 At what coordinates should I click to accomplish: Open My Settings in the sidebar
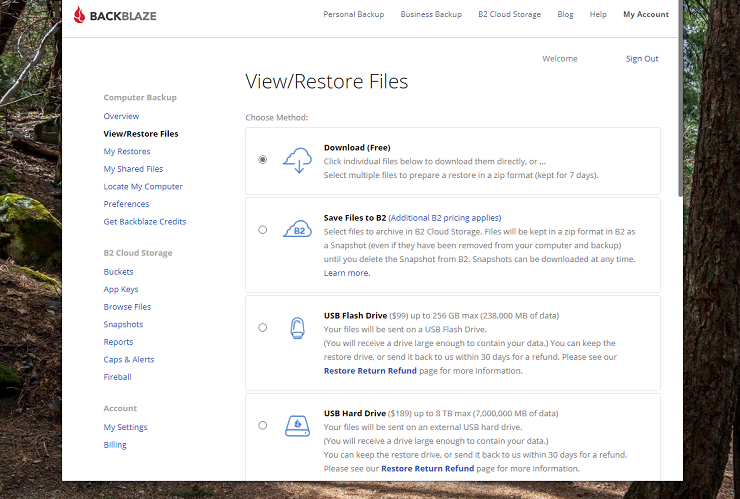point(125,427)
